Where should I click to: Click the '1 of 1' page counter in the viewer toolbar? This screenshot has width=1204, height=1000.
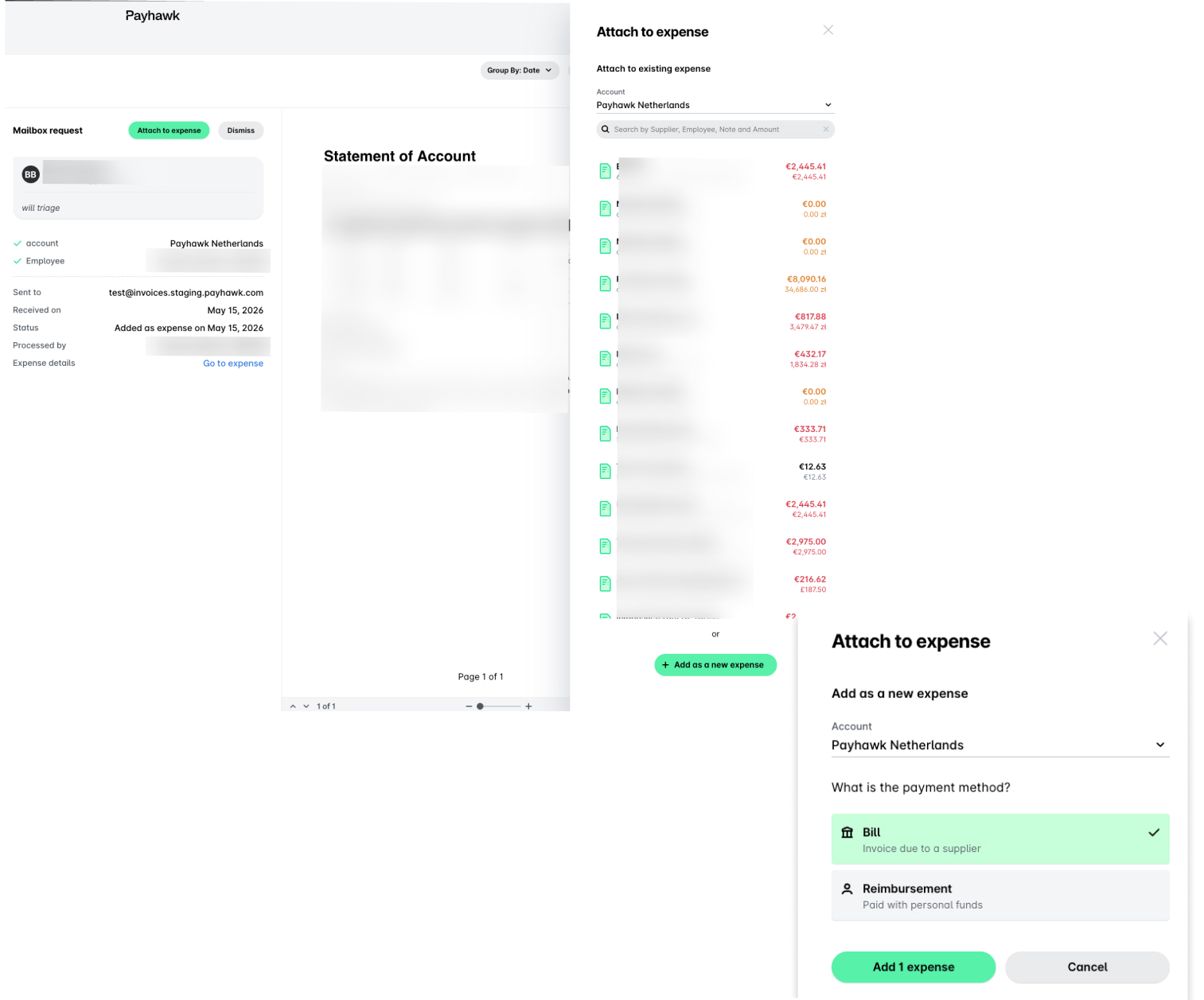326,706
